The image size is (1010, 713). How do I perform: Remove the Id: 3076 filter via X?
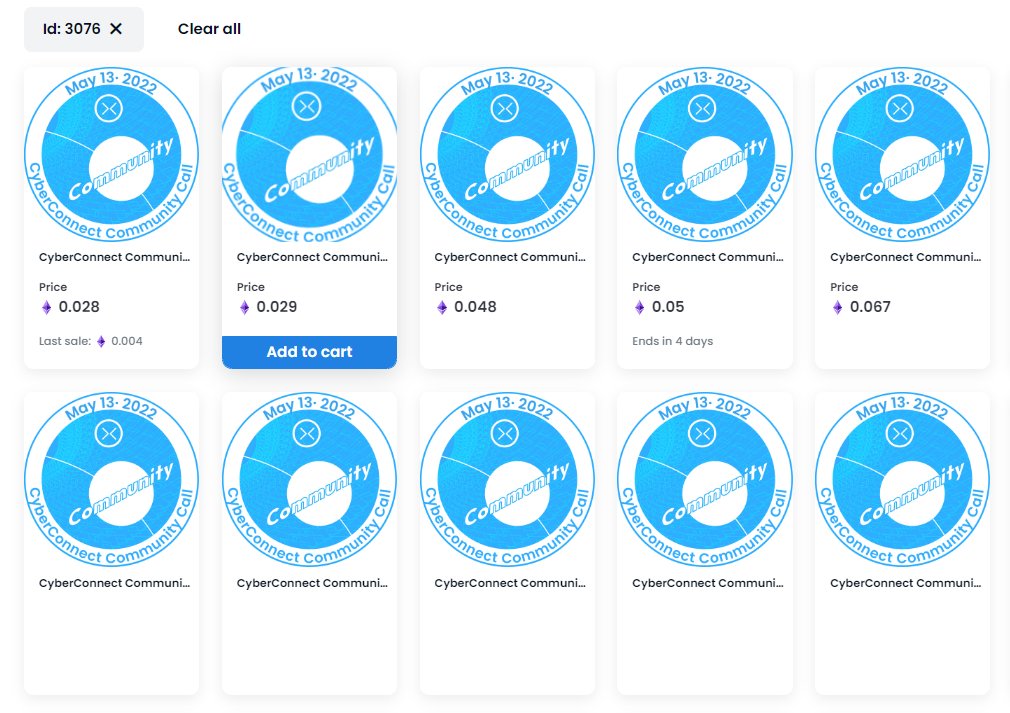[x=116, y=29]
